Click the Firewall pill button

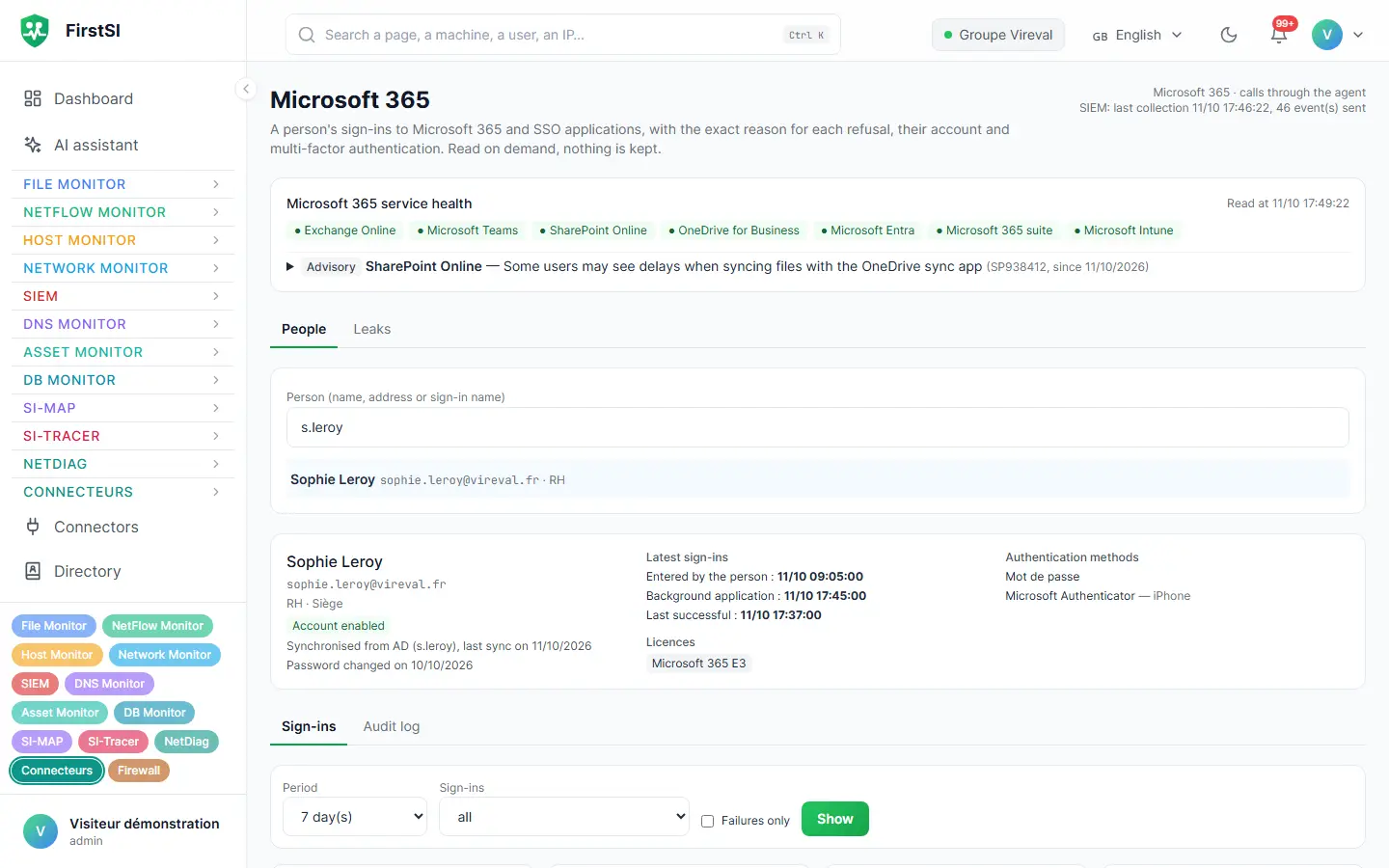pyautogui.click(x=139, y=771)
